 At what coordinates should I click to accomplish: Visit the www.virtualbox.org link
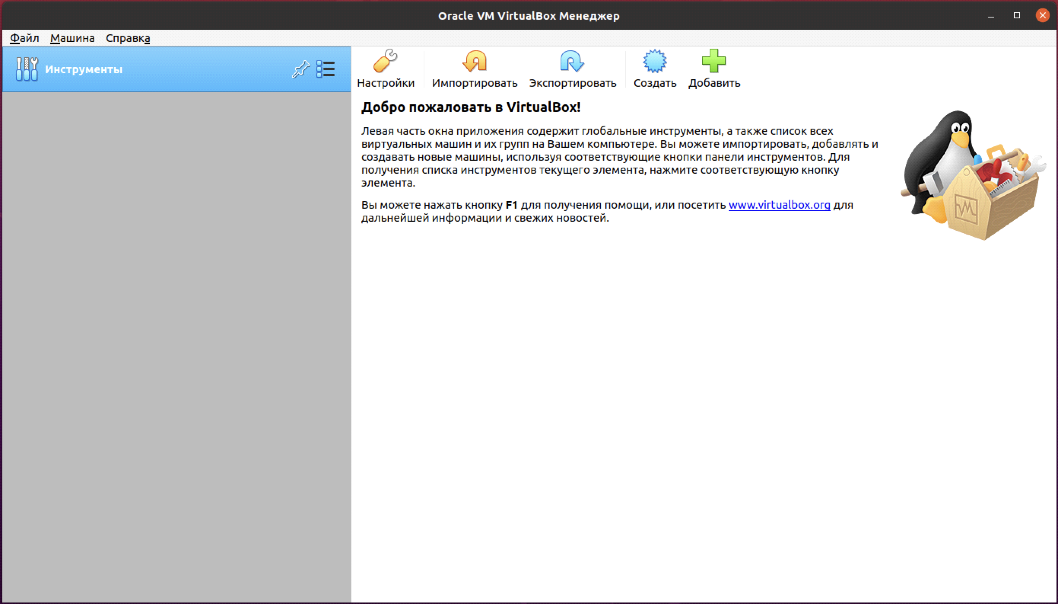click(779, 205)
